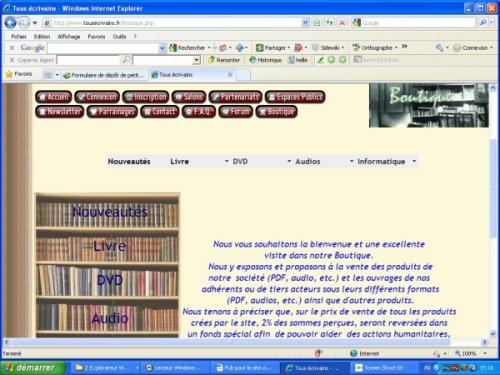Open the Outils menu
Viewport: 500px width, 375px height.
pyautogui.click(x=119, y=36)
